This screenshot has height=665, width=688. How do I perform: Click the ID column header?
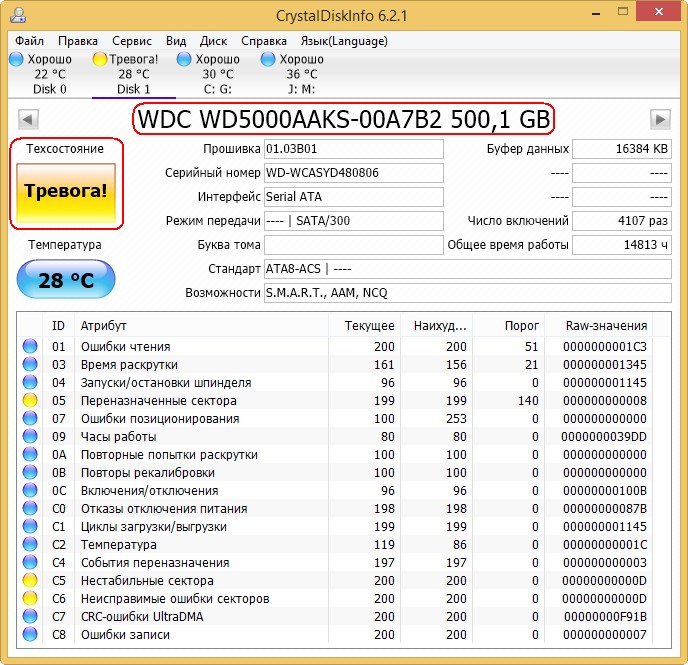click(58, 325)
